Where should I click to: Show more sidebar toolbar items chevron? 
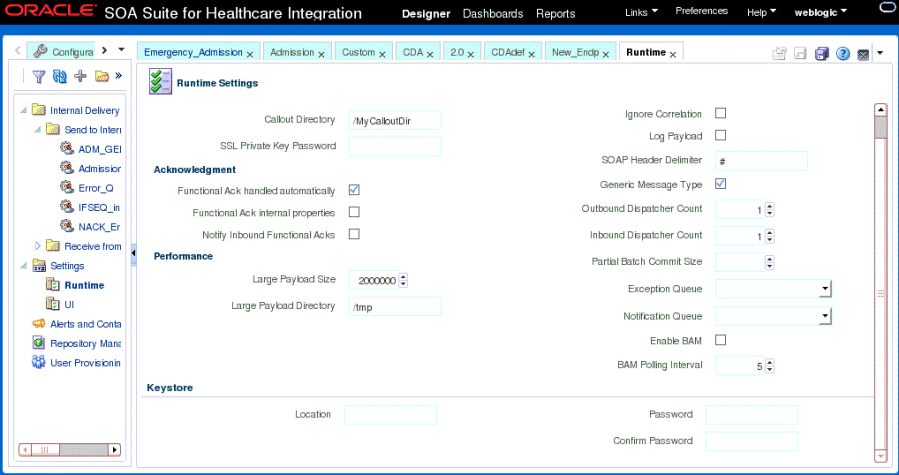click(118, 75)
